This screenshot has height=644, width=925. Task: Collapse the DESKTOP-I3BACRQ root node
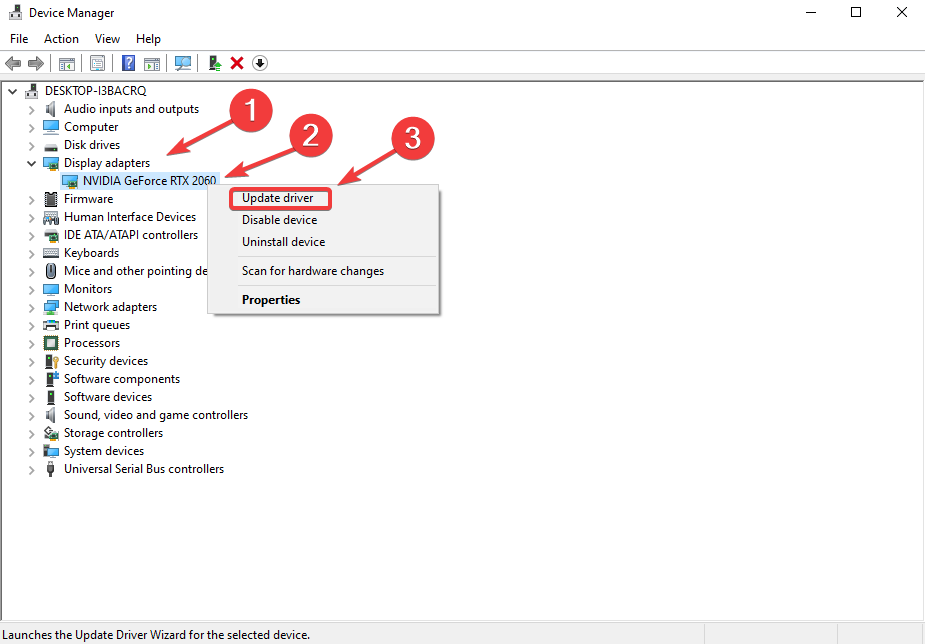coord(12,91)
